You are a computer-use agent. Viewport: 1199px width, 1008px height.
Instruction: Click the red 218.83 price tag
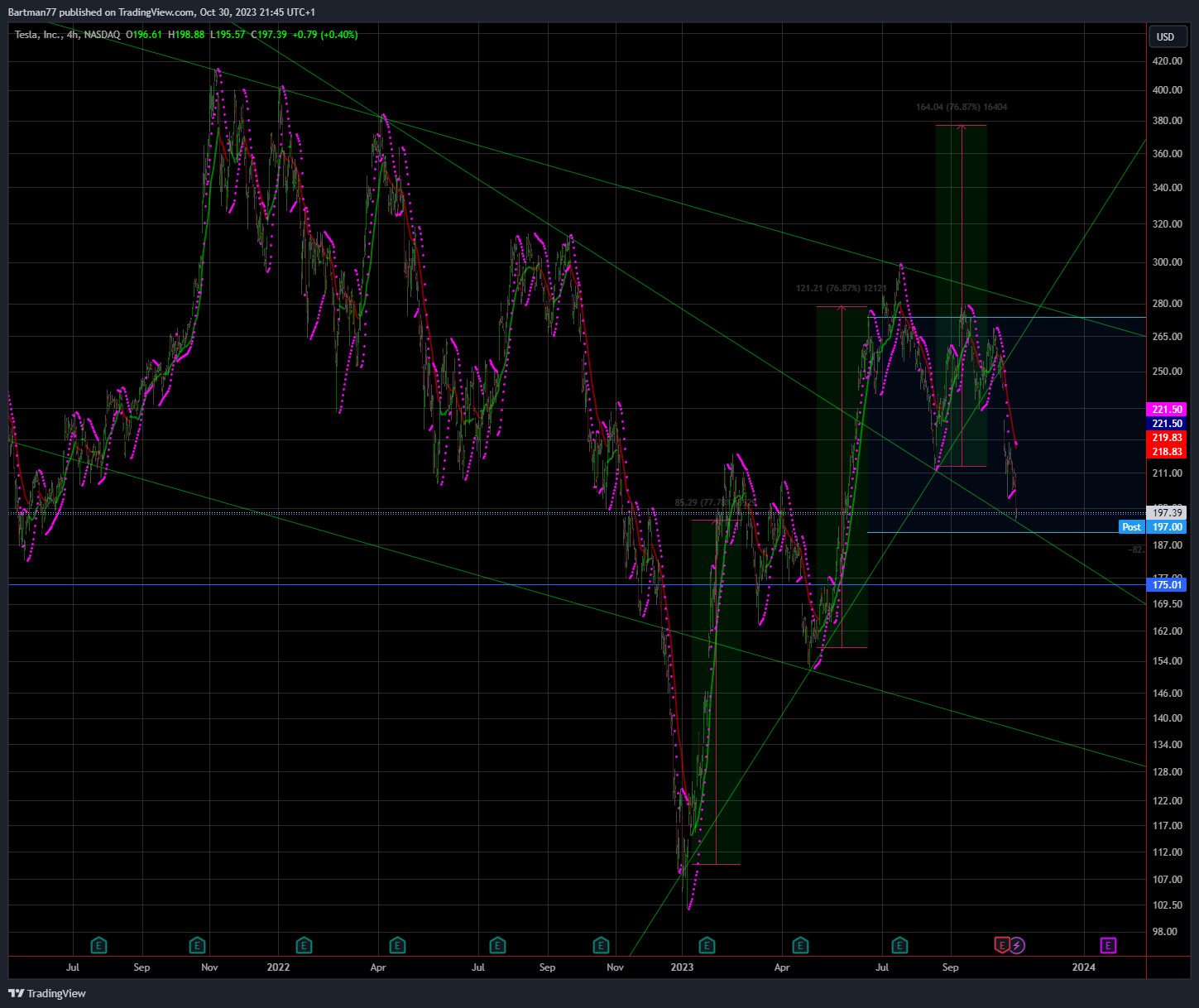1167,452
